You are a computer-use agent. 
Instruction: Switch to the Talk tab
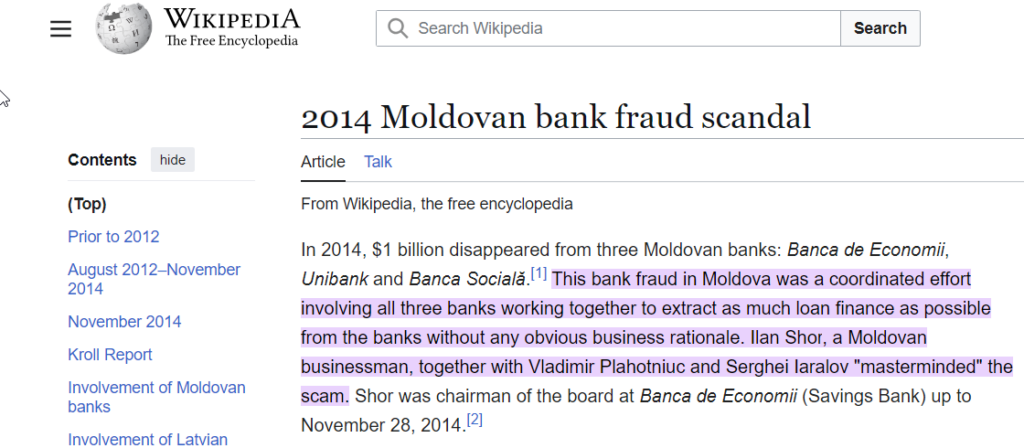pos(377,161)
